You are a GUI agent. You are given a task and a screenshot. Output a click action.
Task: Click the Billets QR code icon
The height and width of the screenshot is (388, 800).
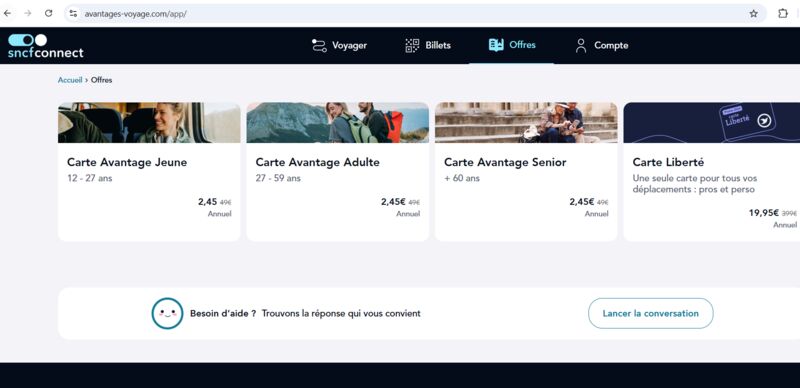click(412, 45)
